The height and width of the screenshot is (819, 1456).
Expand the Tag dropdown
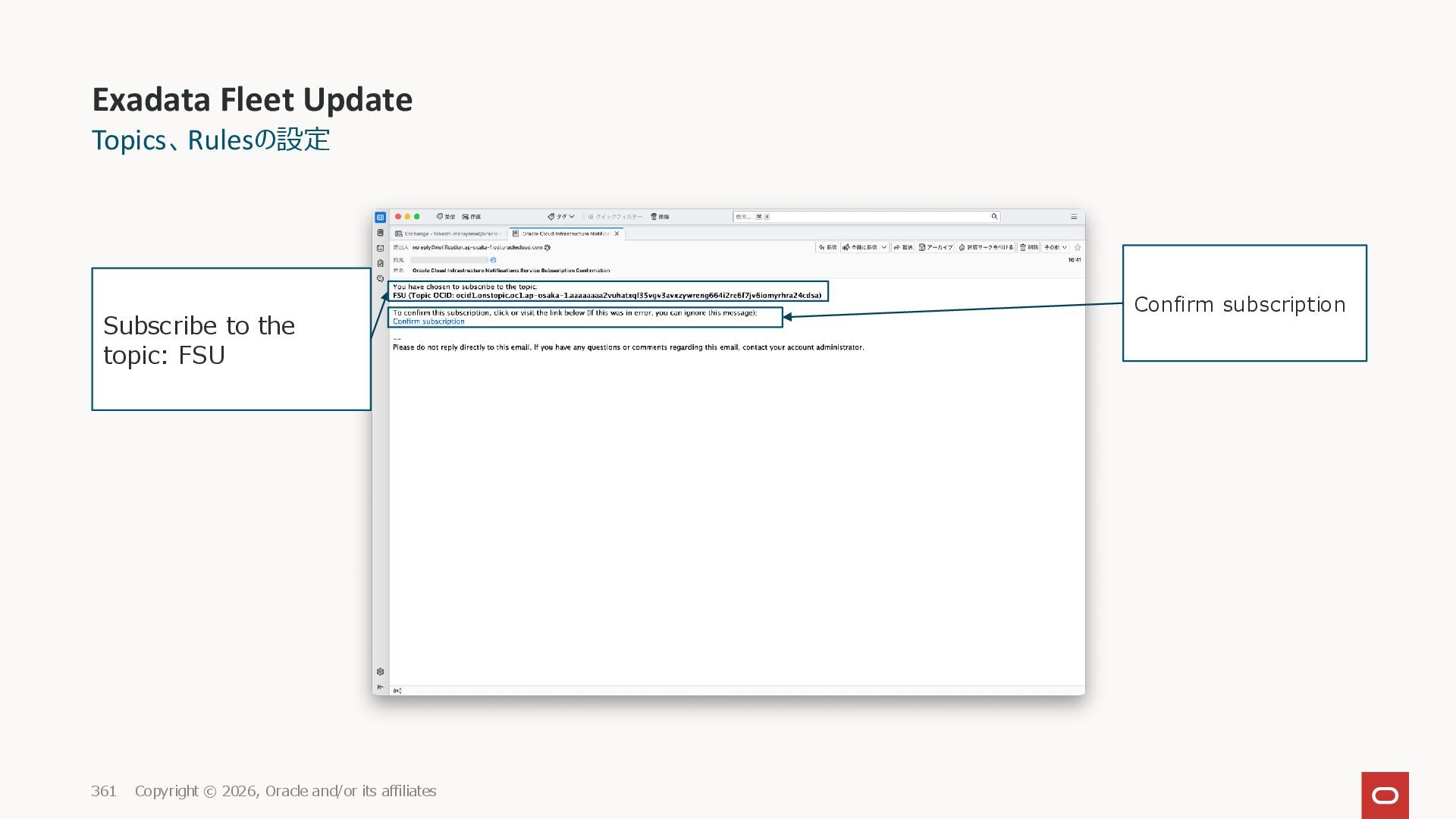coord(561,217)
